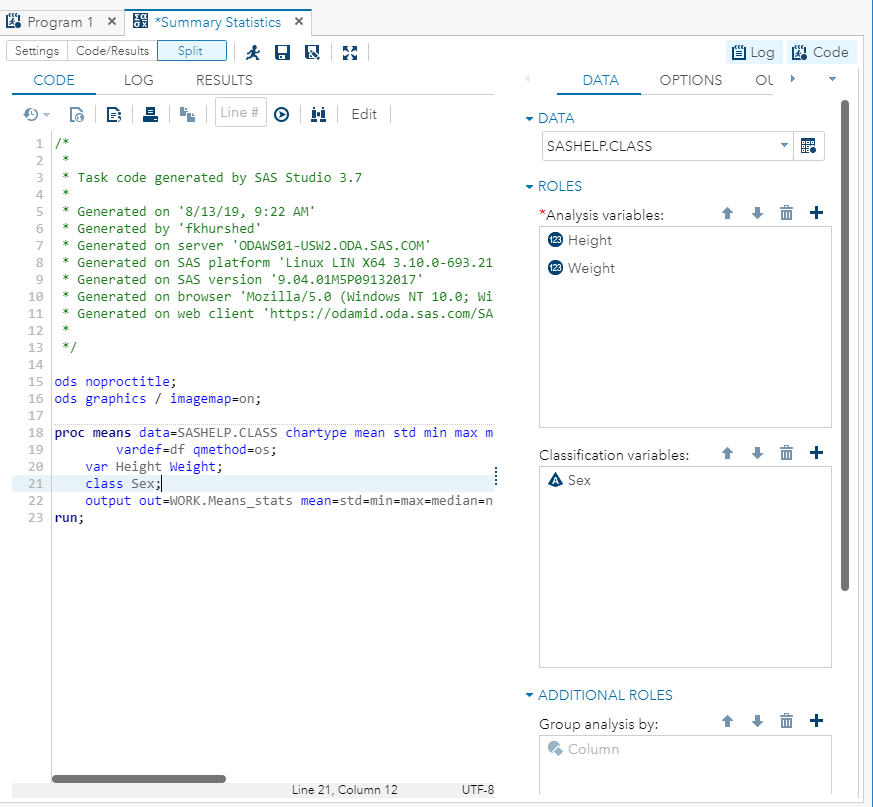Collapse the ADDITIONAL ROLES section

click(x=530, y=696)
